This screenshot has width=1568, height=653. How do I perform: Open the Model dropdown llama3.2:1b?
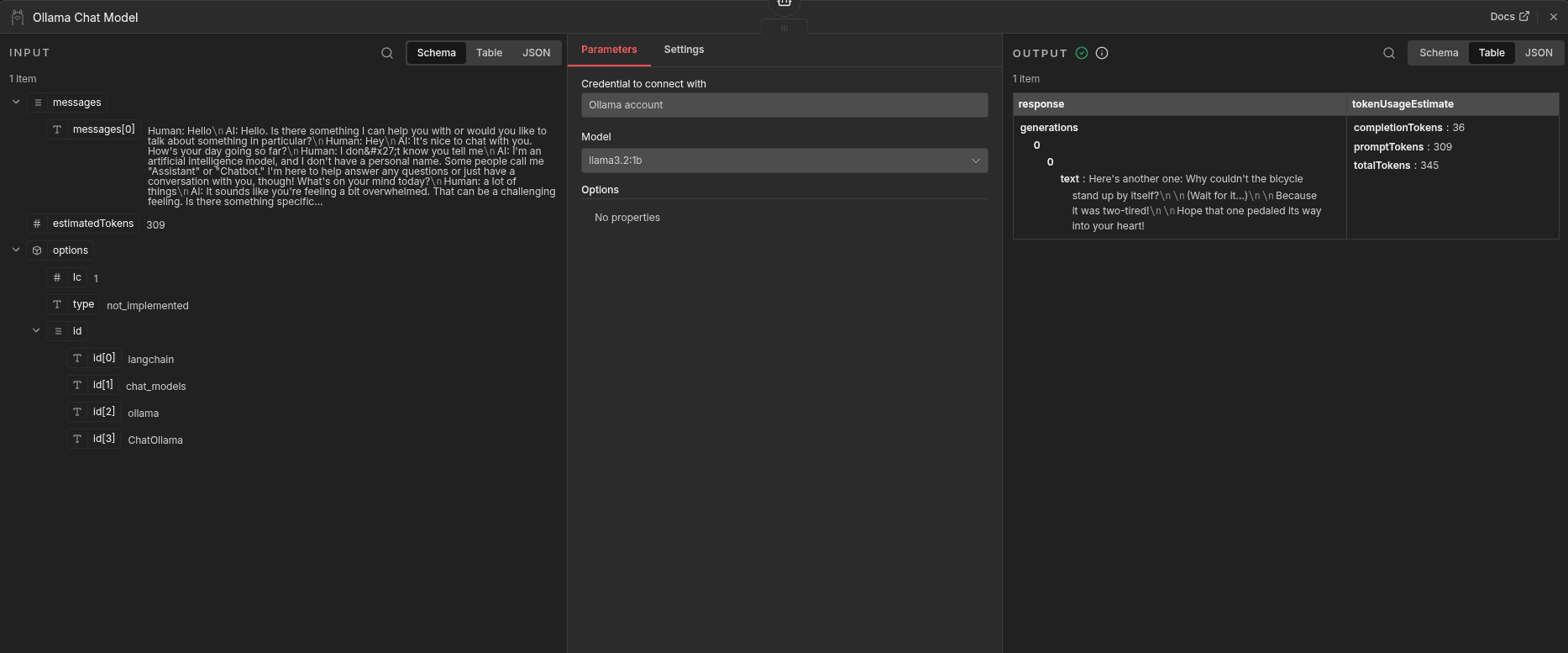coord(784,161)
